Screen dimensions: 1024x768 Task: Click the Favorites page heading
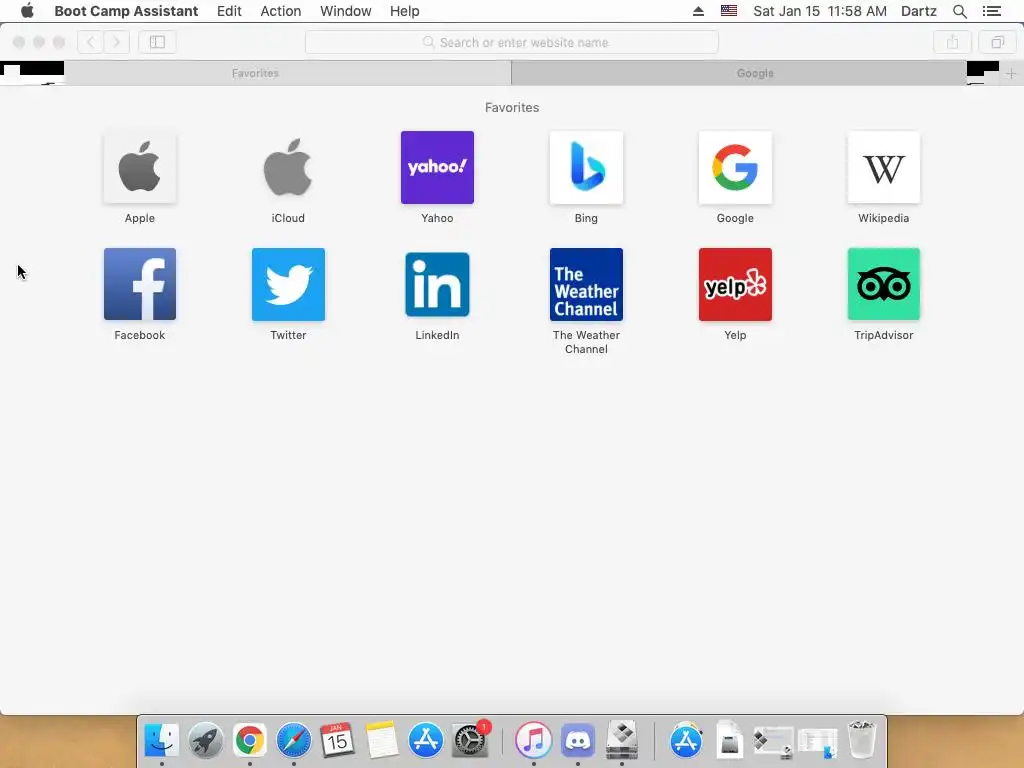click(x=512, y=108)
